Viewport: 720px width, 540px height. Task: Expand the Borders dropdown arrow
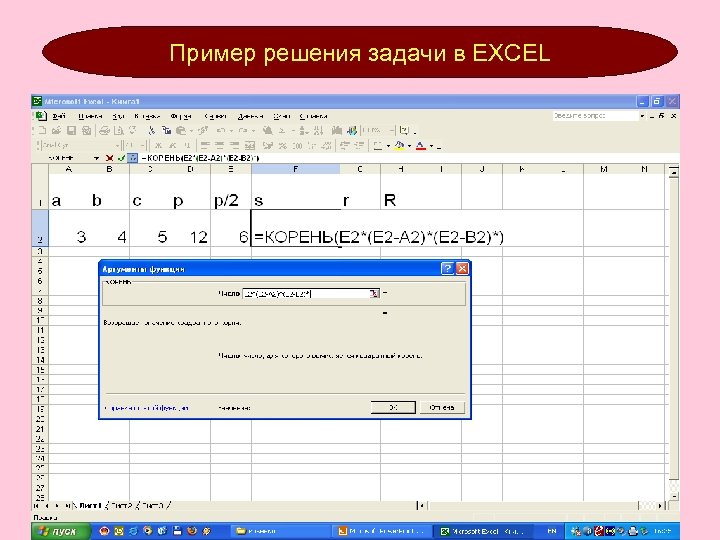388,146
